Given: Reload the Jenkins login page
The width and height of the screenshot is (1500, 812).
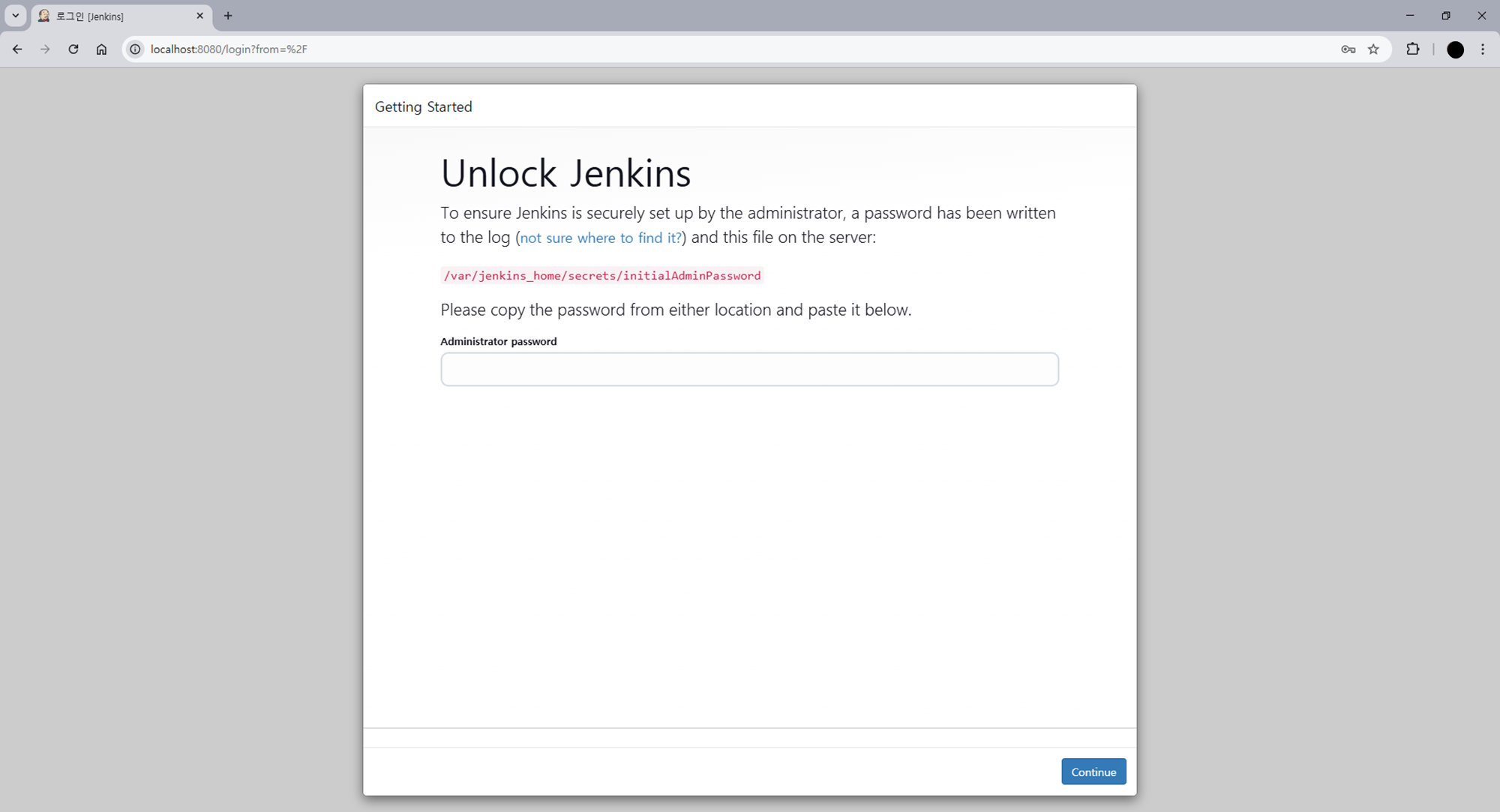Looking at the screenshot, I should pyautogui.click(x=73, y=49).
